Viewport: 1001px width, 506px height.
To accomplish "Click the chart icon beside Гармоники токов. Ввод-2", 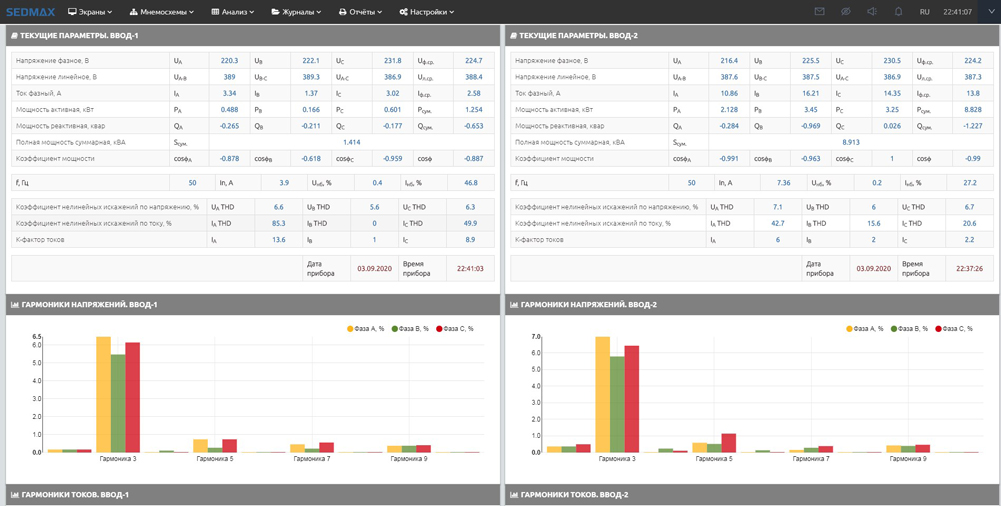I will pyautogui.click(x=514, y=495).
